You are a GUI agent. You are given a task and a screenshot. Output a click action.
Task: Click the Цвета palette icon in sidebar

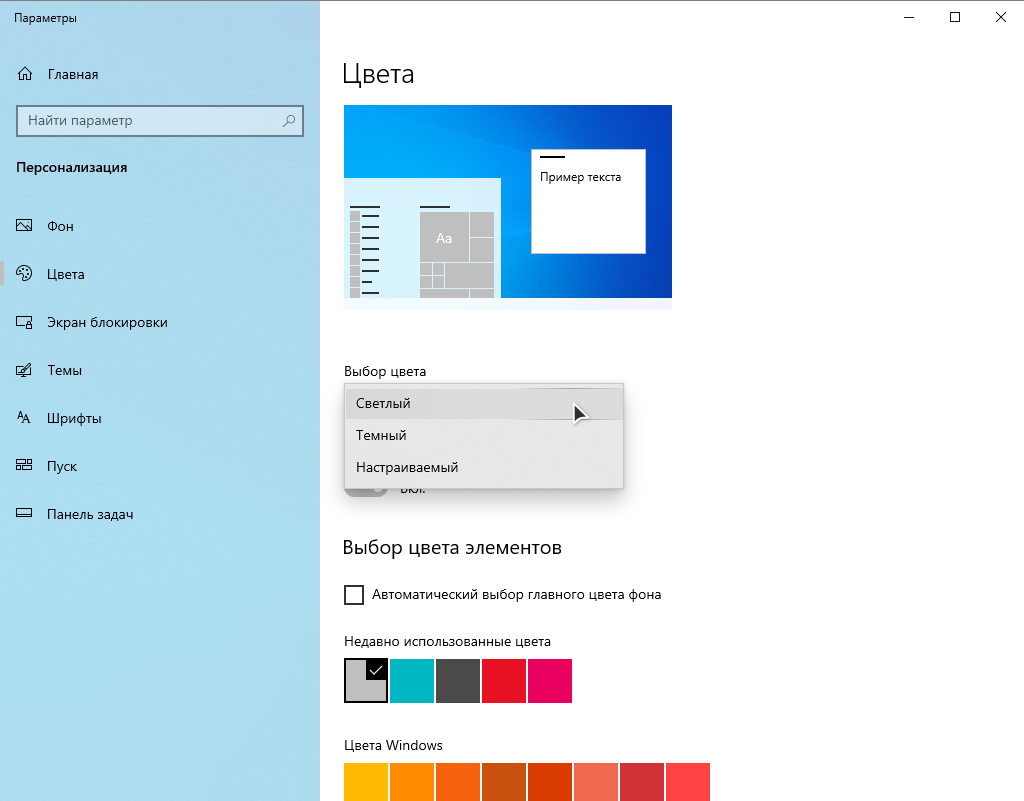tap(26, 275)
